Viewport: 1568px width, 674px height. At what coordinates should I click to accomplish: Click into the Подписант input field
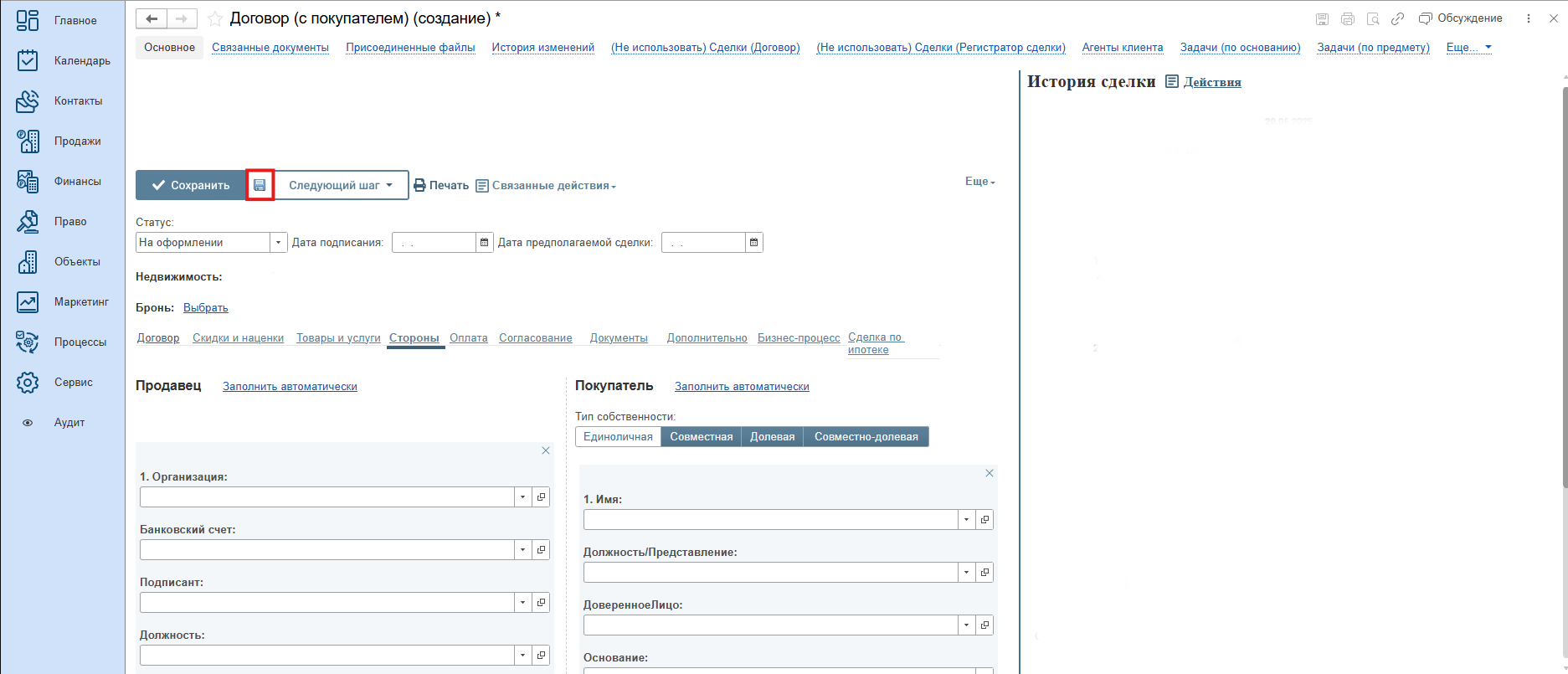point(326,603)
